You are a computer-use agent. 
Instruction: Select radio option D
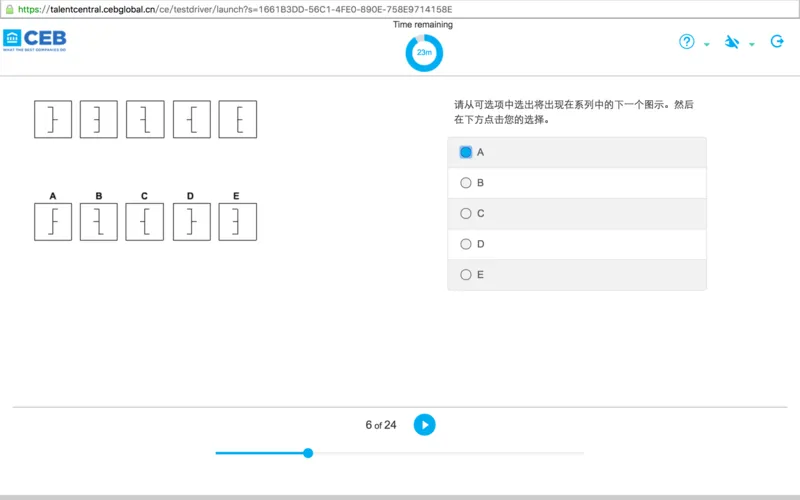pyautogui.click(x=466, y=244)
